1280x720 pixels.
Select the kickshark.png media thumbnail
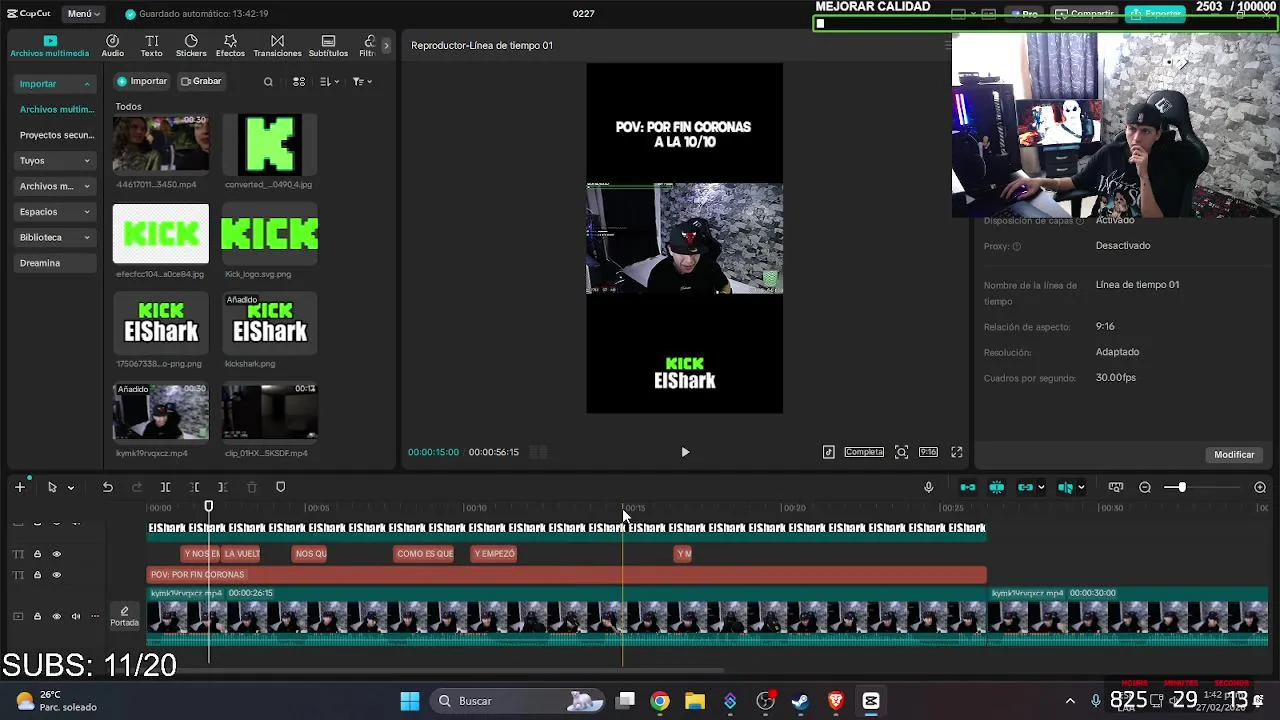click(269, 323)
